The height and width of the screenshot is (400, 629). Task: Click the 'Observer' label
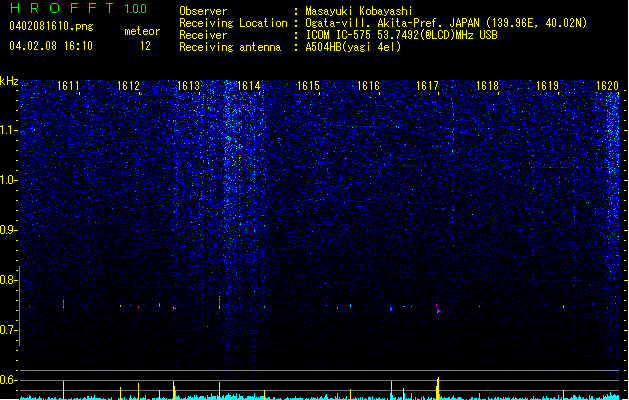(203, 11)
